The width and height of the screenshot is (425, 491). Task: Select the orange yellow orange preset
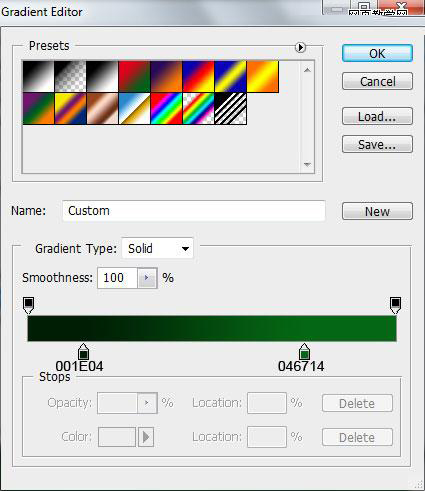(x=263, y=76)
